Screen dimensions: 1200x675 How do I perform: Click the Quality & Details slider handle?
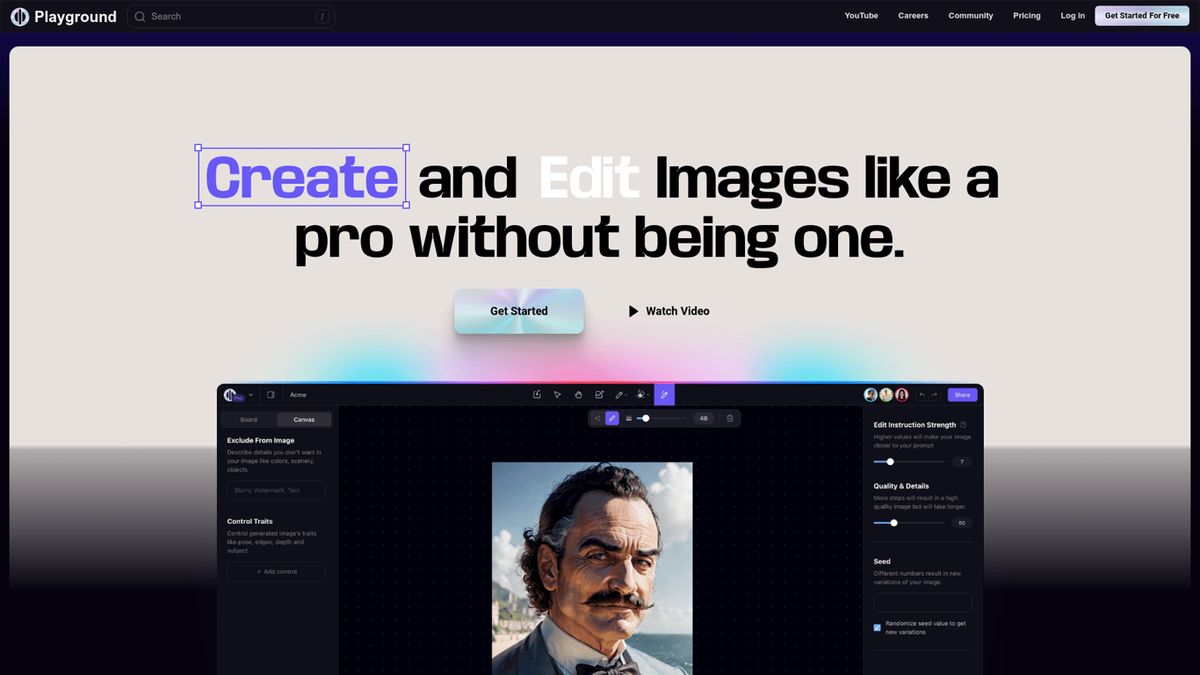(894, 523)
